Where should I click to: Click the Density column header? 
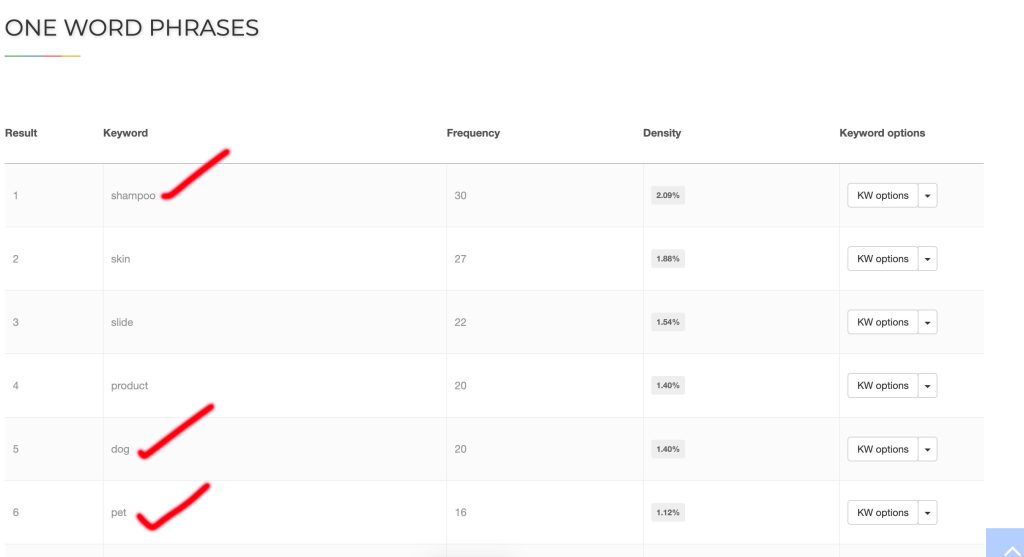[662, 133]
